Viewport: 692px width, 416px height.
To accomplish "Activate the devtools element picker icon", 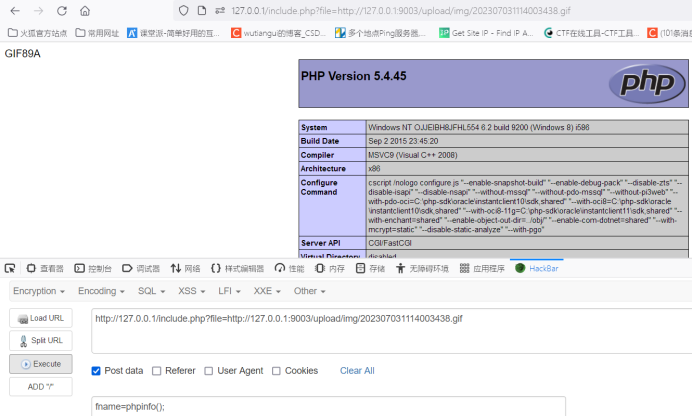I will 10,268.
